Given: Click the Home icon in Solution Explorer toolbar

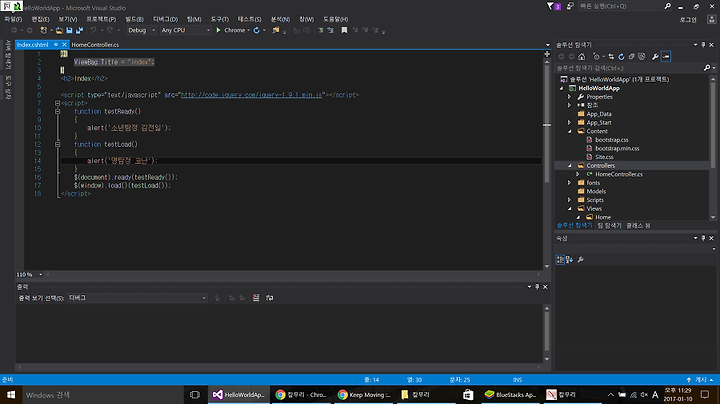Looking at the screenshot, I should (x=582, y=56).
